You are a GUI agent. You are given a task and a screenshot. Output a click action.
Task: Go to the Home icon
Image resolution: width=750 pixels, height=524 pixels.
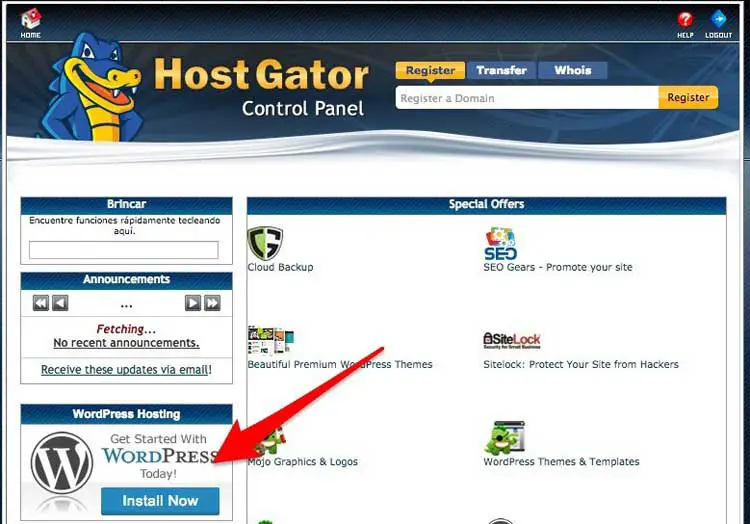click(x=31, y=19)
